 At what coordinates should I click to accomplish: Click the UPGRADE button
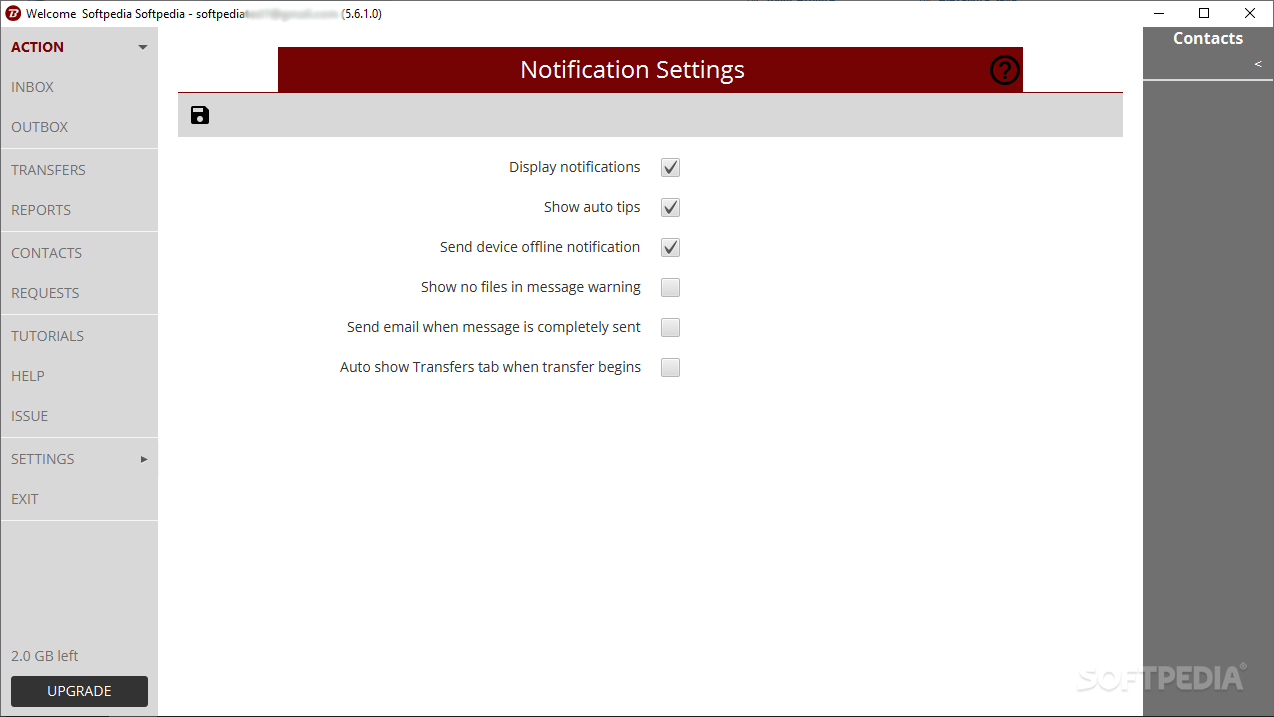(x=79, y=691)
